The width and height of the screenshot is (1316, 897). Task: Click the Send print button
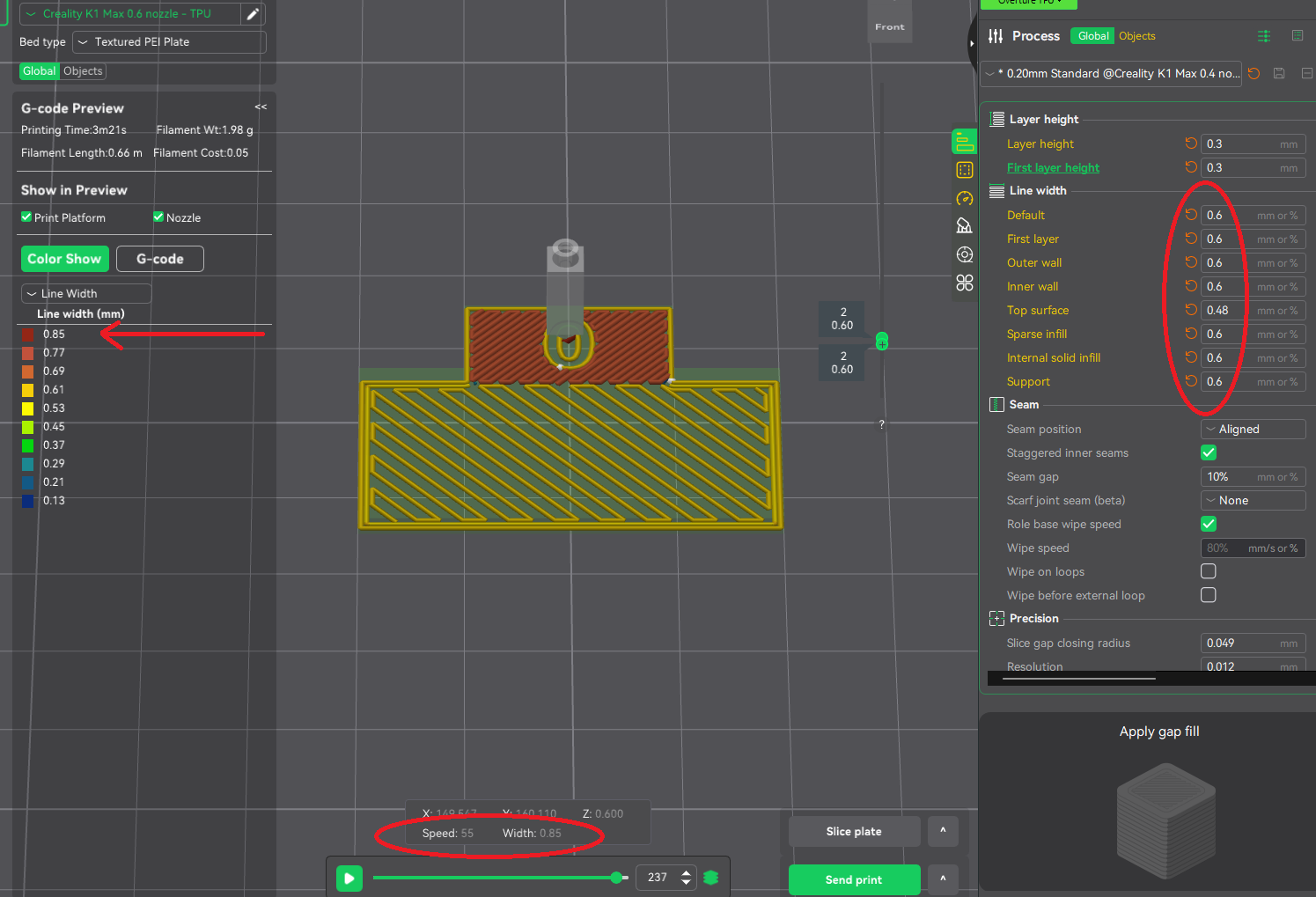[x=853, y=879]
